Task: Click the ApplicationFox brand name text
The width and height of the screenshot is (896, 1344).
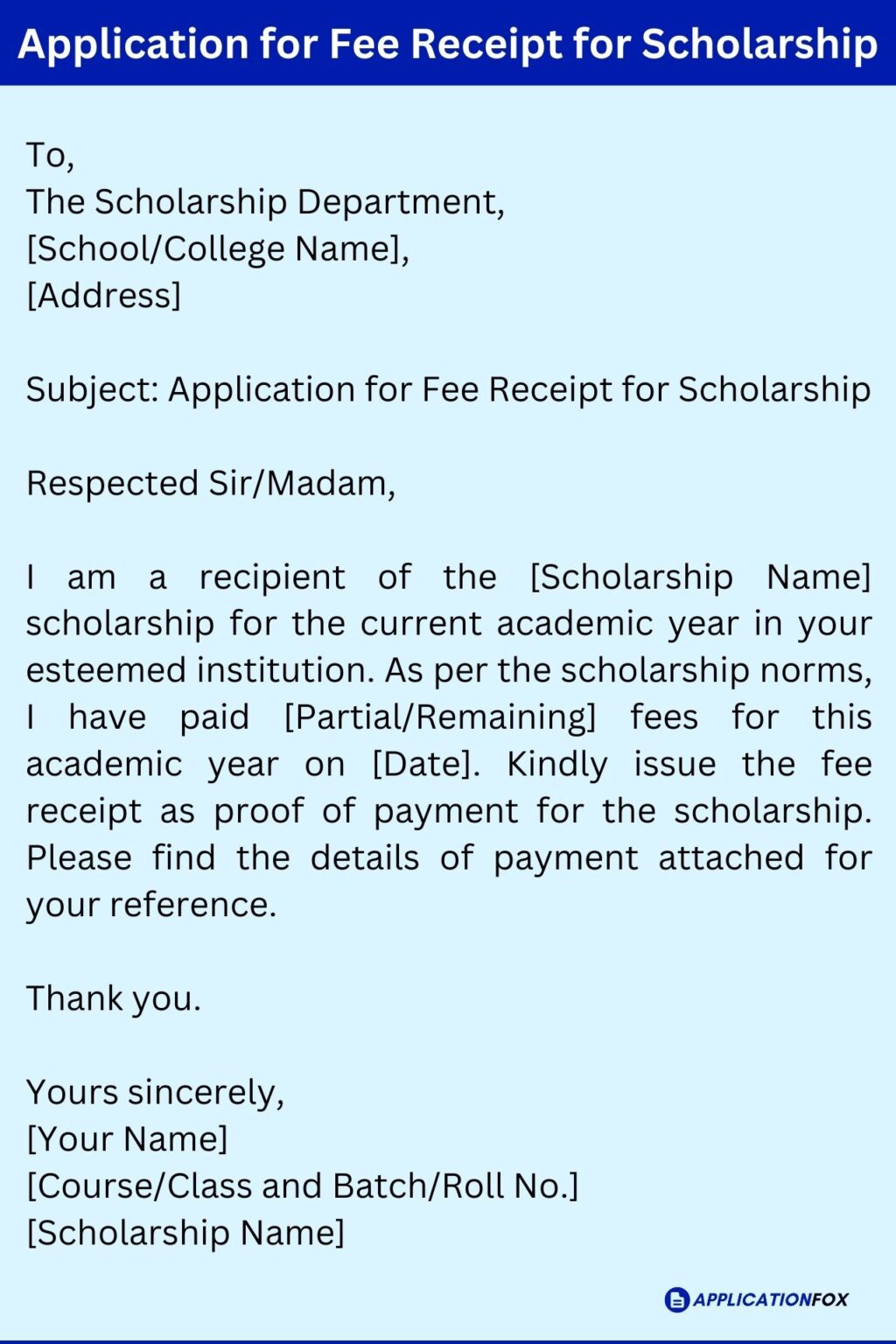Action: 771,1299
